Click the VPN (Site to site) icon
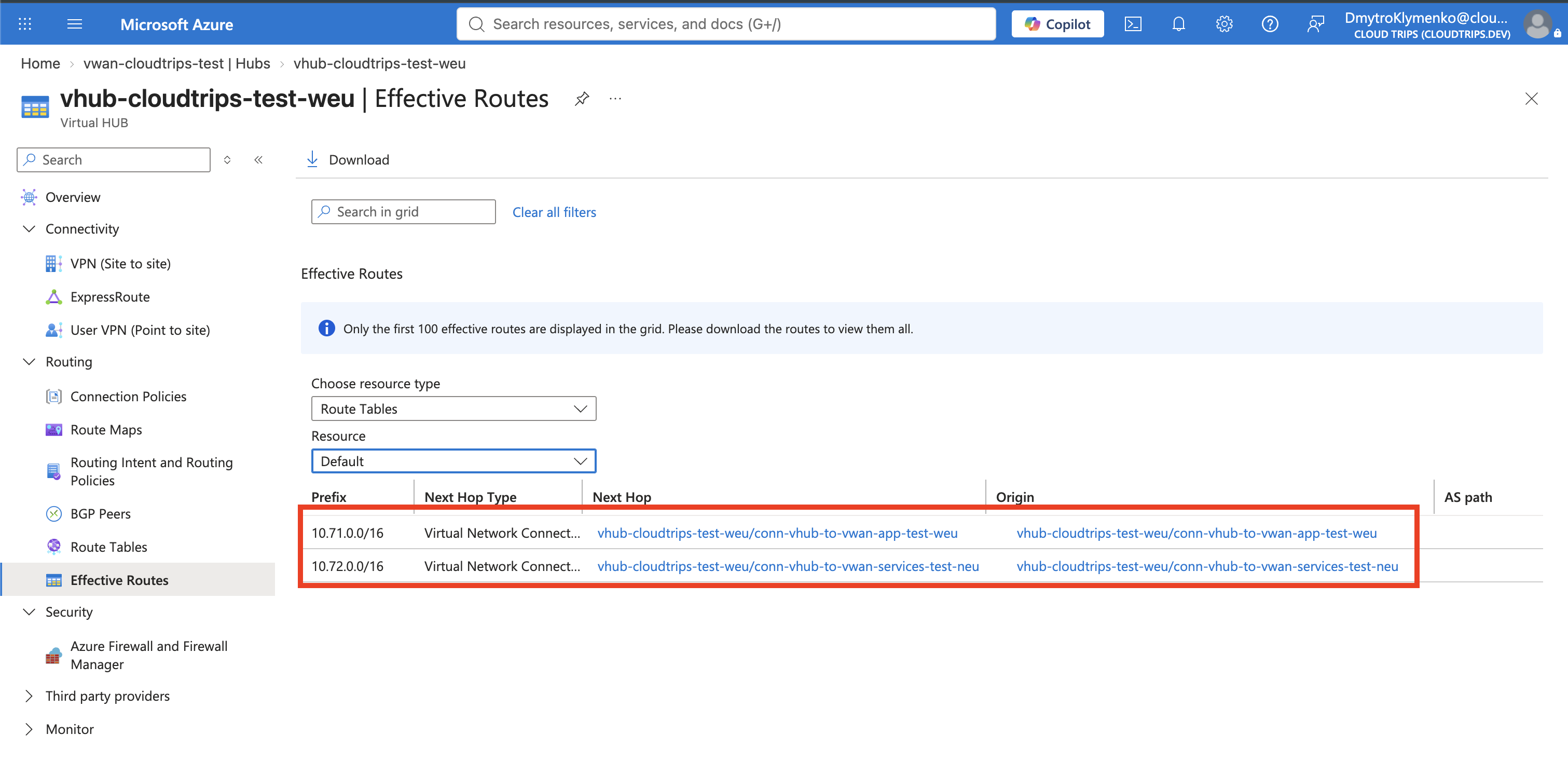 [53, 263]
